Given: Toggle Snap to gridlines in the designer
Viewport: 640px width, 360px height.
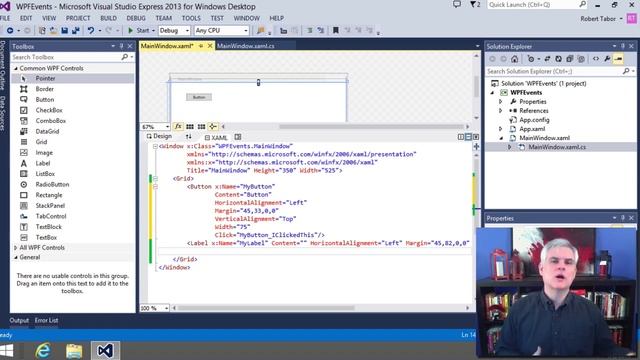Looking at the screenshot, I should coord(201,127).
